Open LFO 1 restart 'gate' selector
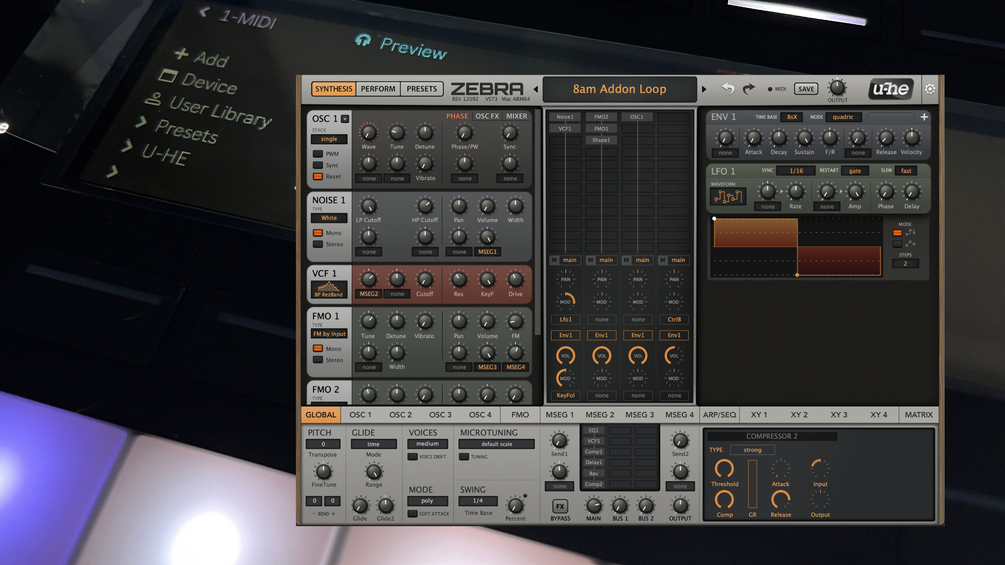 pos(855,171)
